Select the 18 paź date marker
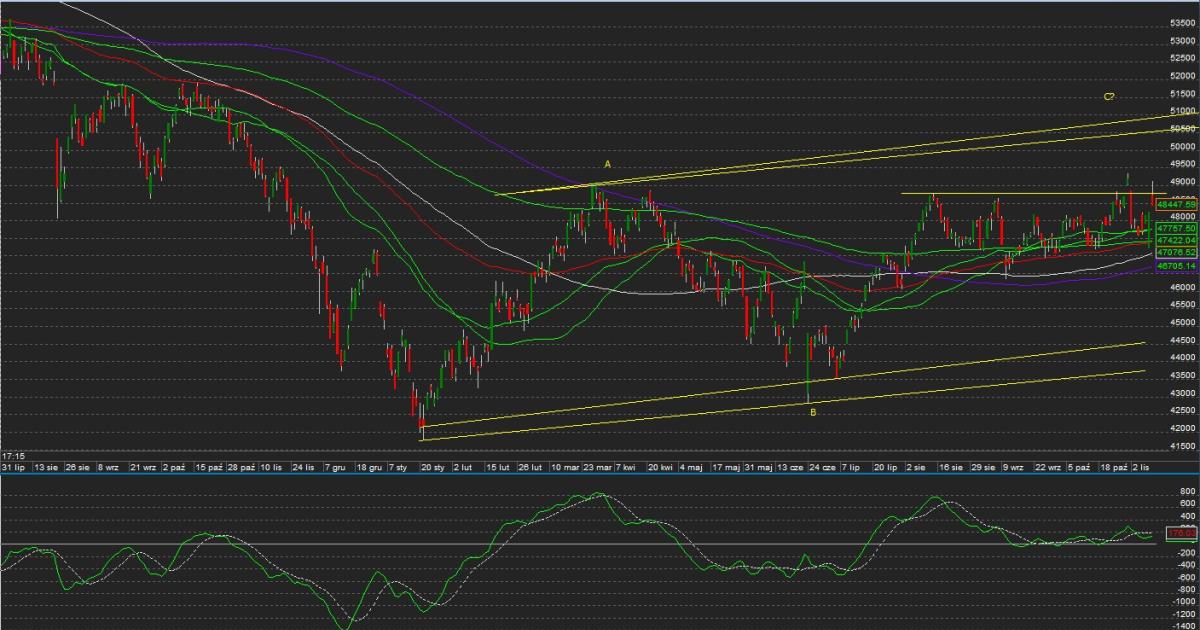The image size is (1200, 630). [x=1113, y=467]
